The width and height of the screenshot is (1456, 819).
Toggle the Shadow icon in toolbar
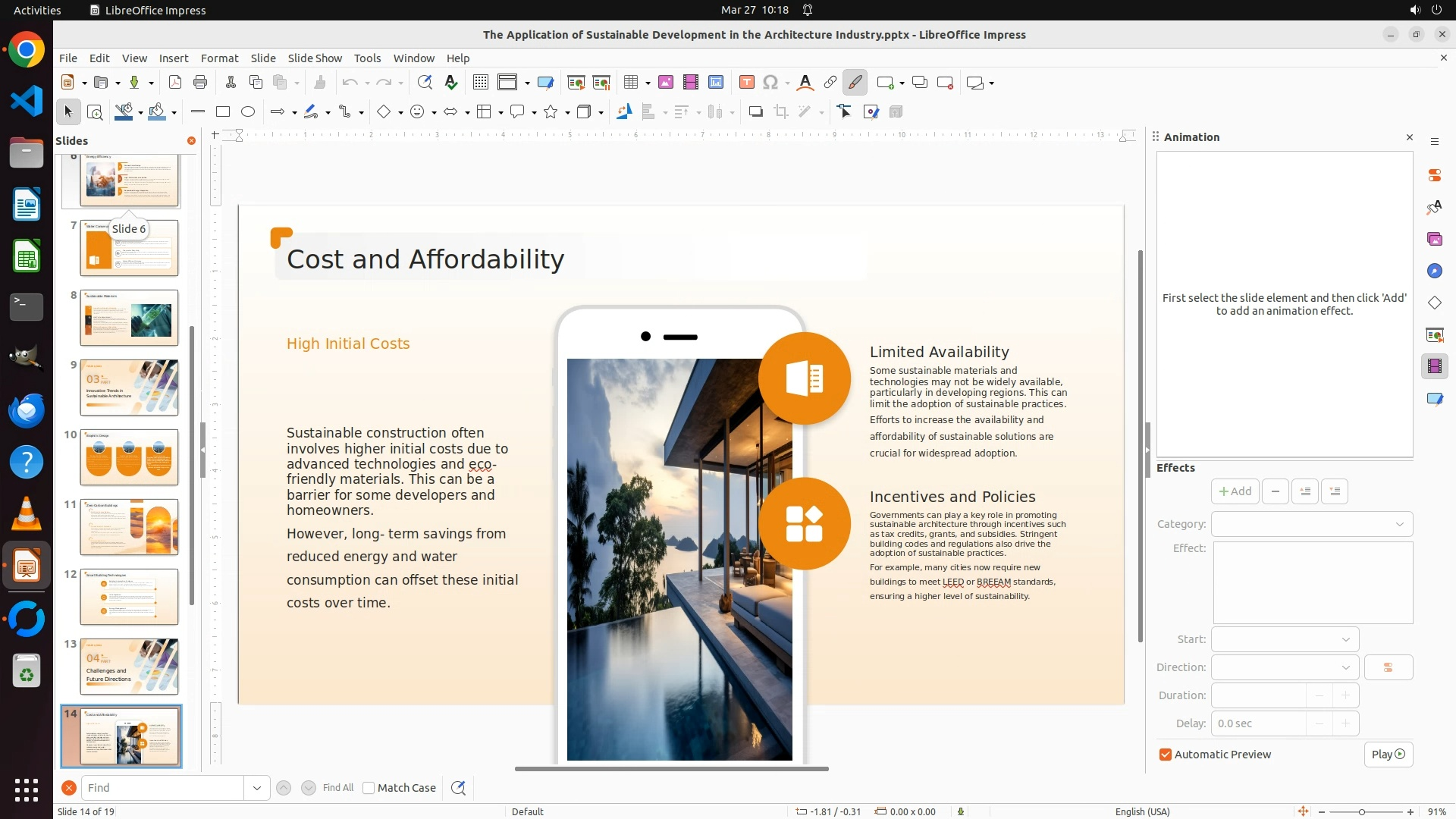pos(755,112)
